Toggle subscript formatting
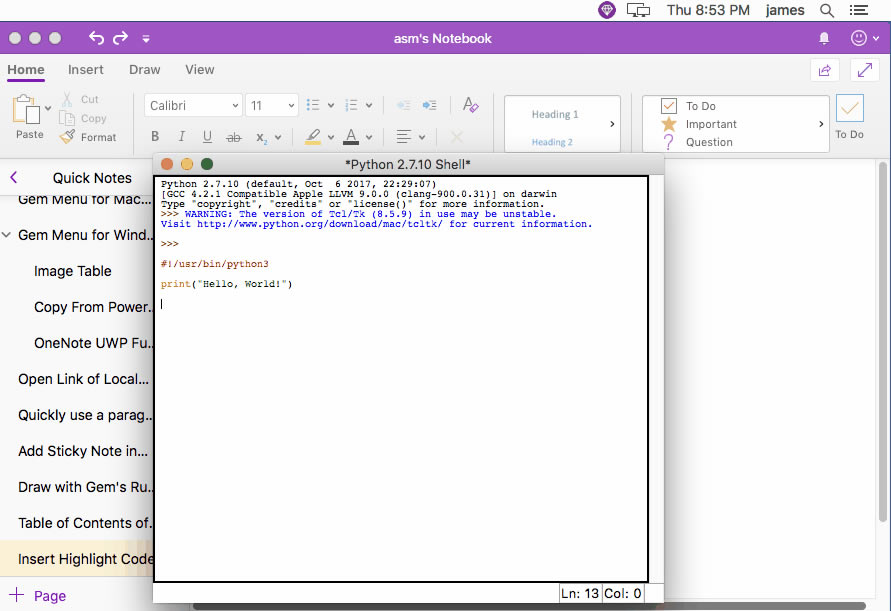This screenshot has width=891, height=611. [261, 137]
